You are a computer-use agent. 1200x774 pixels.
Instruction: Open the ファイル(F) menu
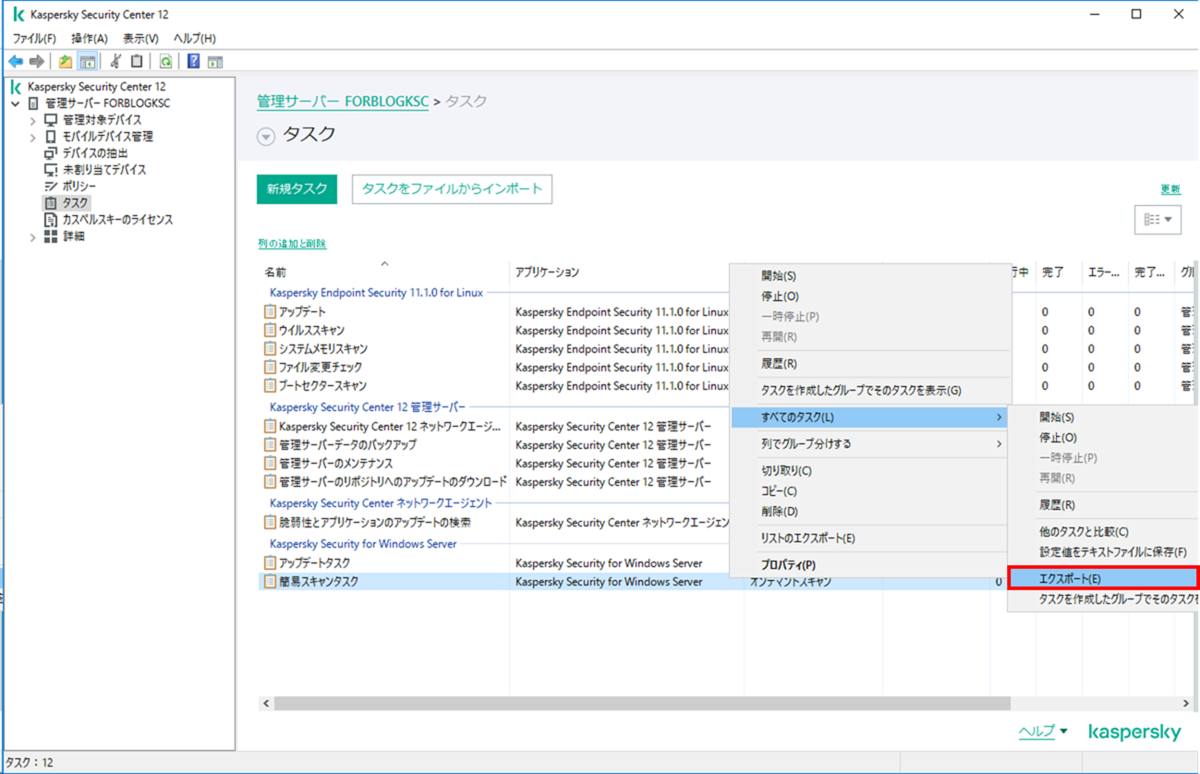[34, 38]
